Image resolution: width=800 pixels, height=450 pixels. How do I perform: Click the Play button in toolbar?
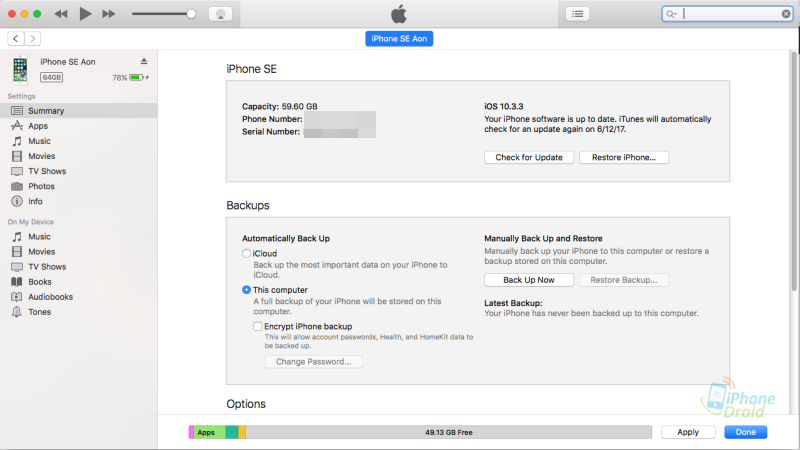coord(85,14)
